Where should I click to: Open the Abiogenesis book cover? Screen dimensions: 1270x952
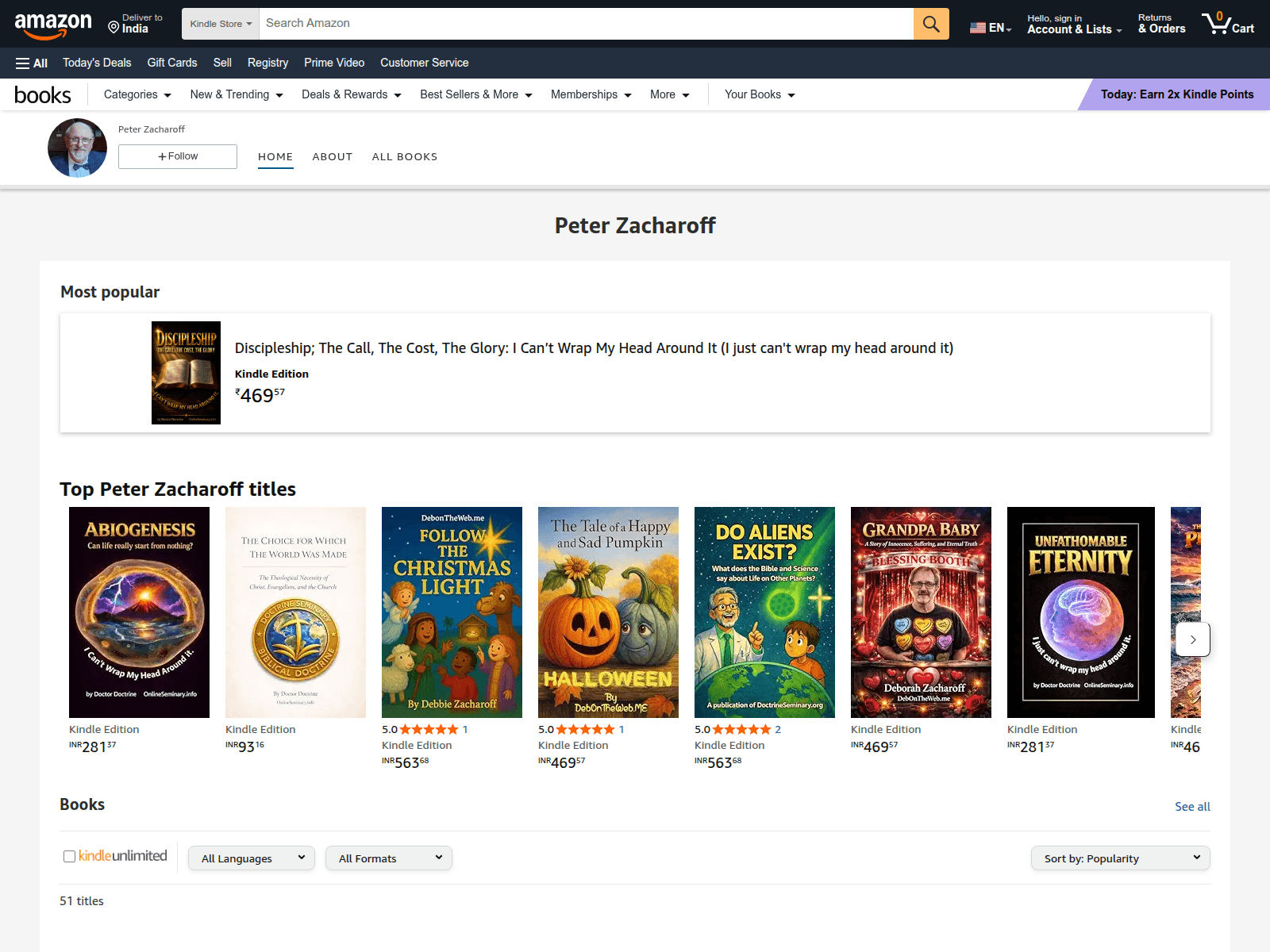click(x=139, y=612)
